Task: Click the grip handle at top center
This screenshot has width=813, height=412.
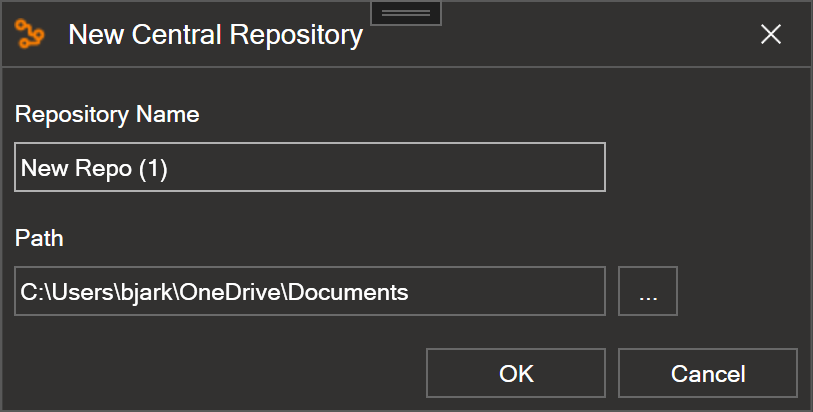Action: click(x=406, y=13)
